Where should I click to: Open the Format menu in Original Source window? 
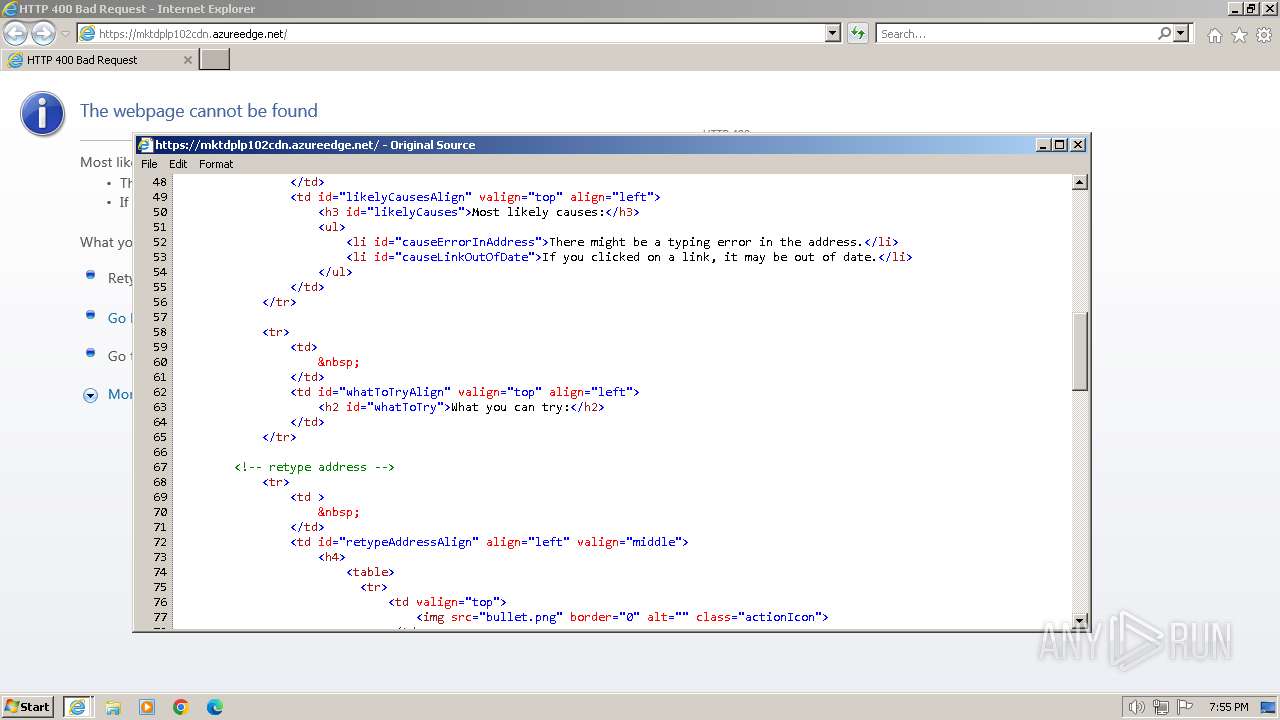pos(216,164)
